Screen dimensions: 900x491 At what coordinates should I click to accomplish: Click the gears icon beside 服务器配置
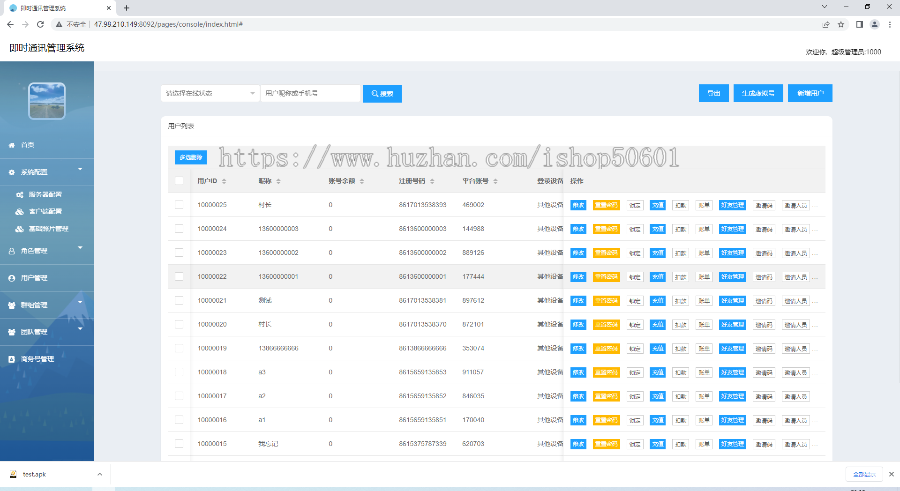point(20,195)
